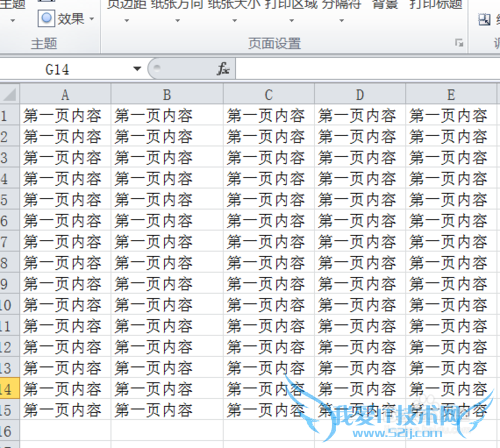Screen dimensions: 500x448
Task: Click the 效果 (Effects) theme icon
Action: 46,19
